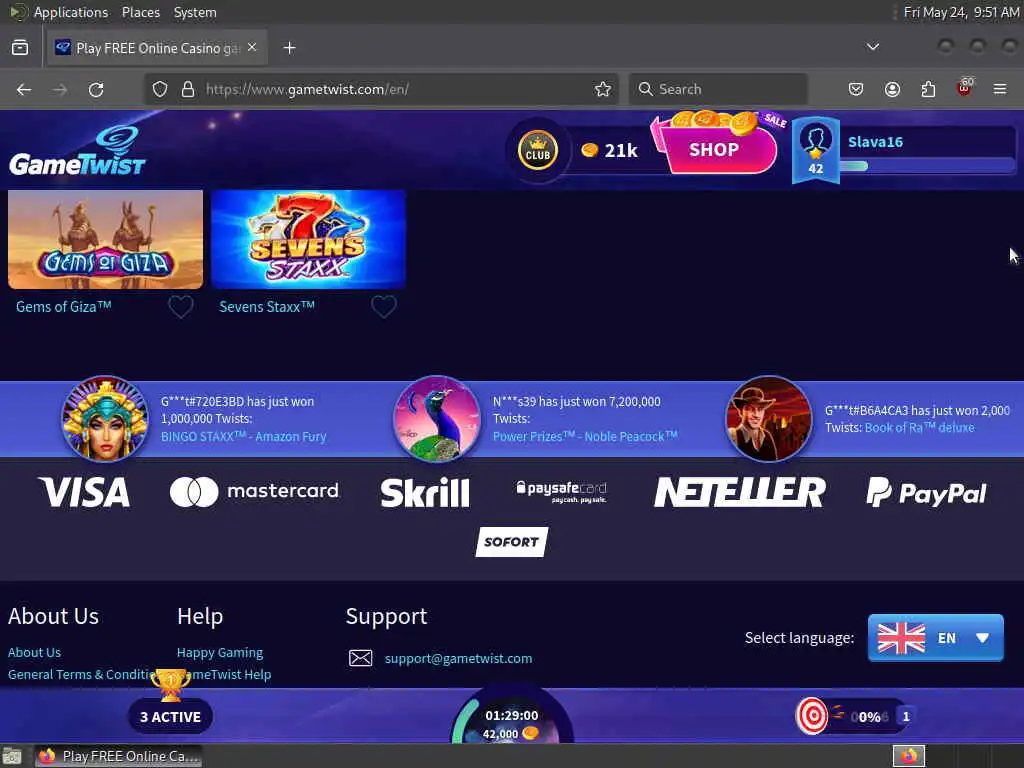Click the VISA payment logo
The width and height of the screenshot is (1024, 768).
point(84,492)
